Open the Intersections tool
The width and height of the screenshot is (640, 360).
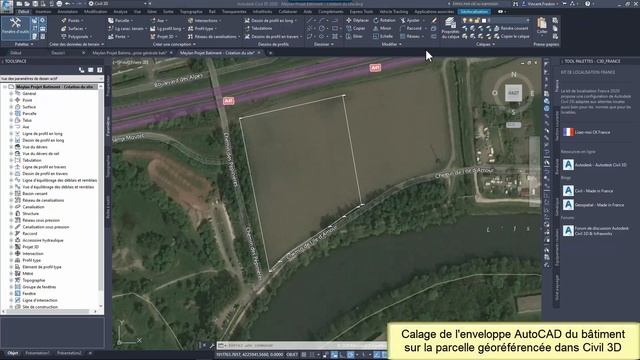[205, 20]
